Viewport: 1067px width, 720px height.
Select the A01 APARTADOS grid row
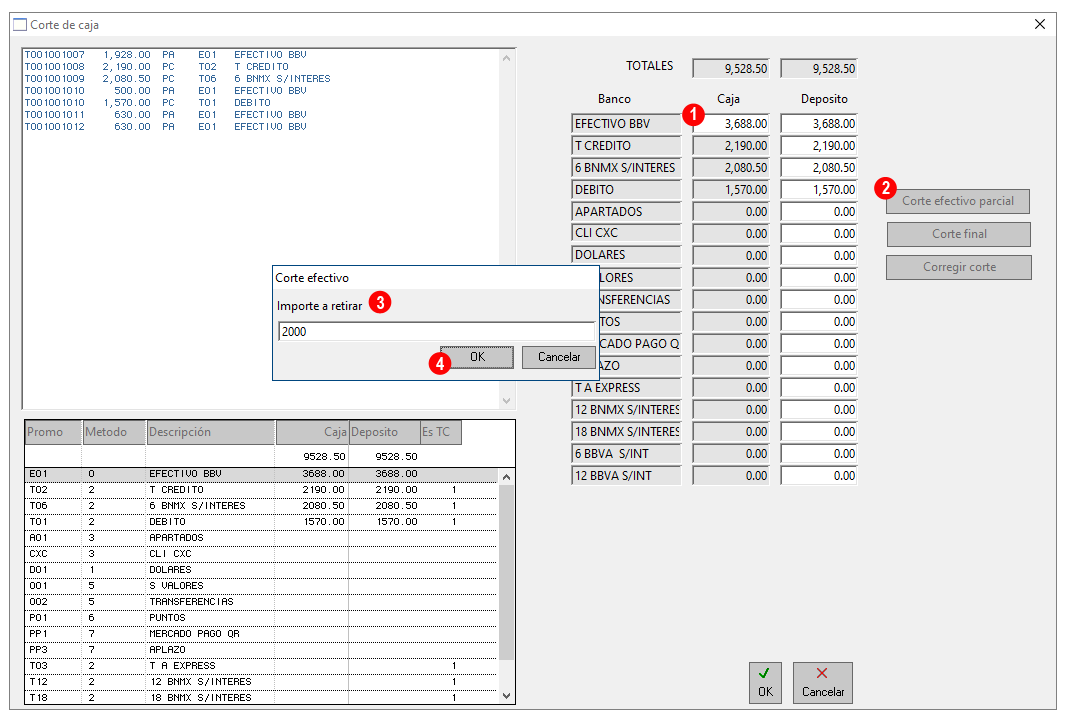pyautogui.click(x=261, y=538)
